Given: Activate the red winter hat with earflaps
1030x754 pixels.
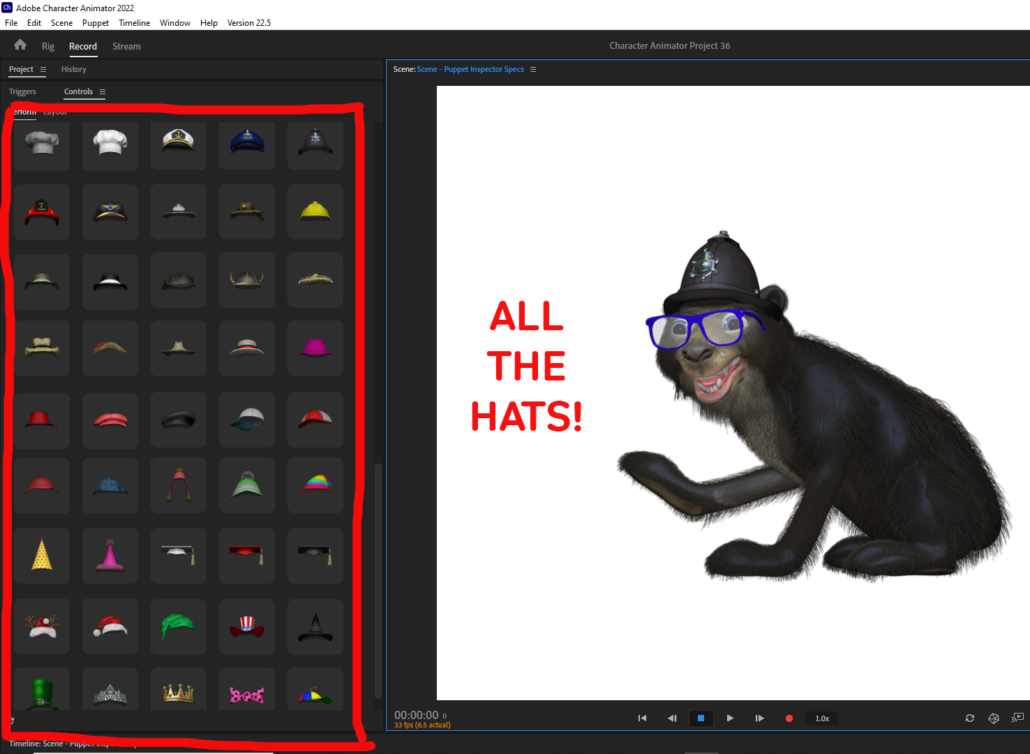Looking at the screenshot, I should 179,485.
